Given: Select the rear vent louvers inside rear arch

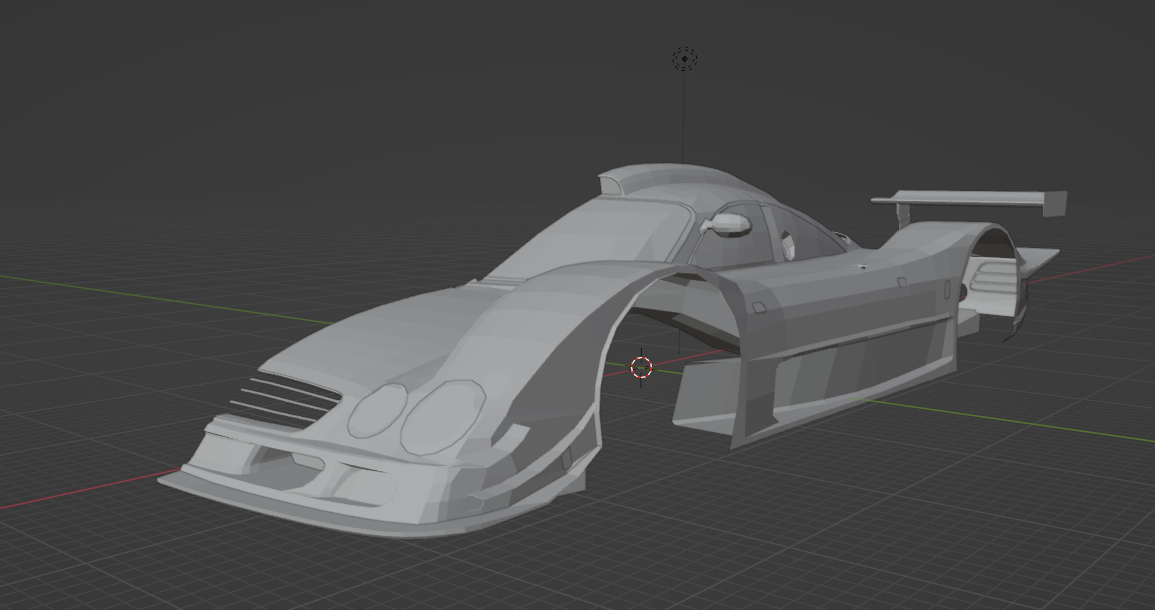Looking at the screenshot, I should click(992, 277).
